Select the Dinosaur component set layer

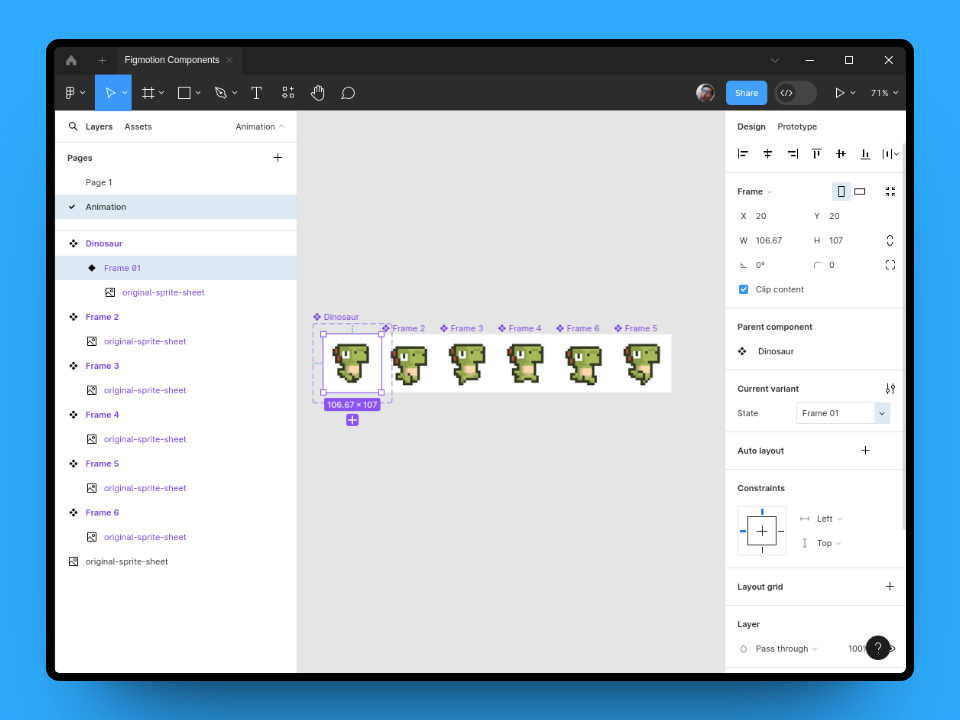pos(176,244)
